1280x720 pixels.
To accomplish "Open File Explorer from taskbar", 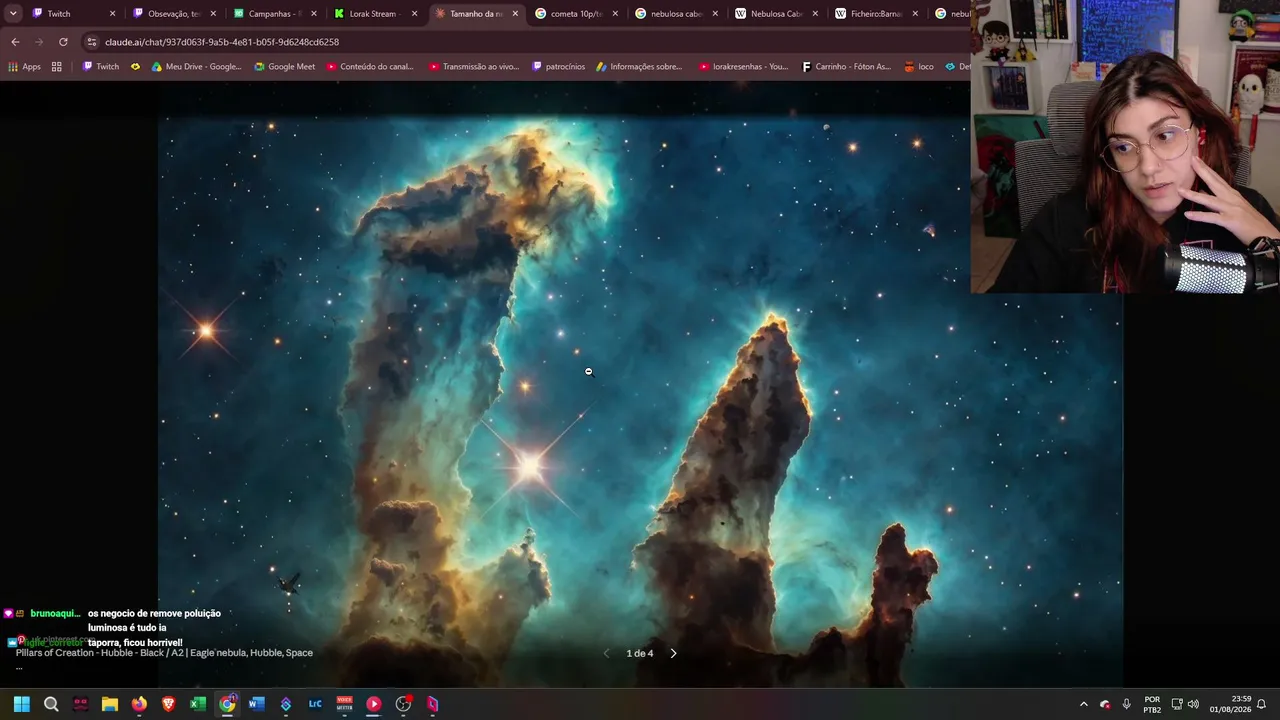I will (110, 704).
